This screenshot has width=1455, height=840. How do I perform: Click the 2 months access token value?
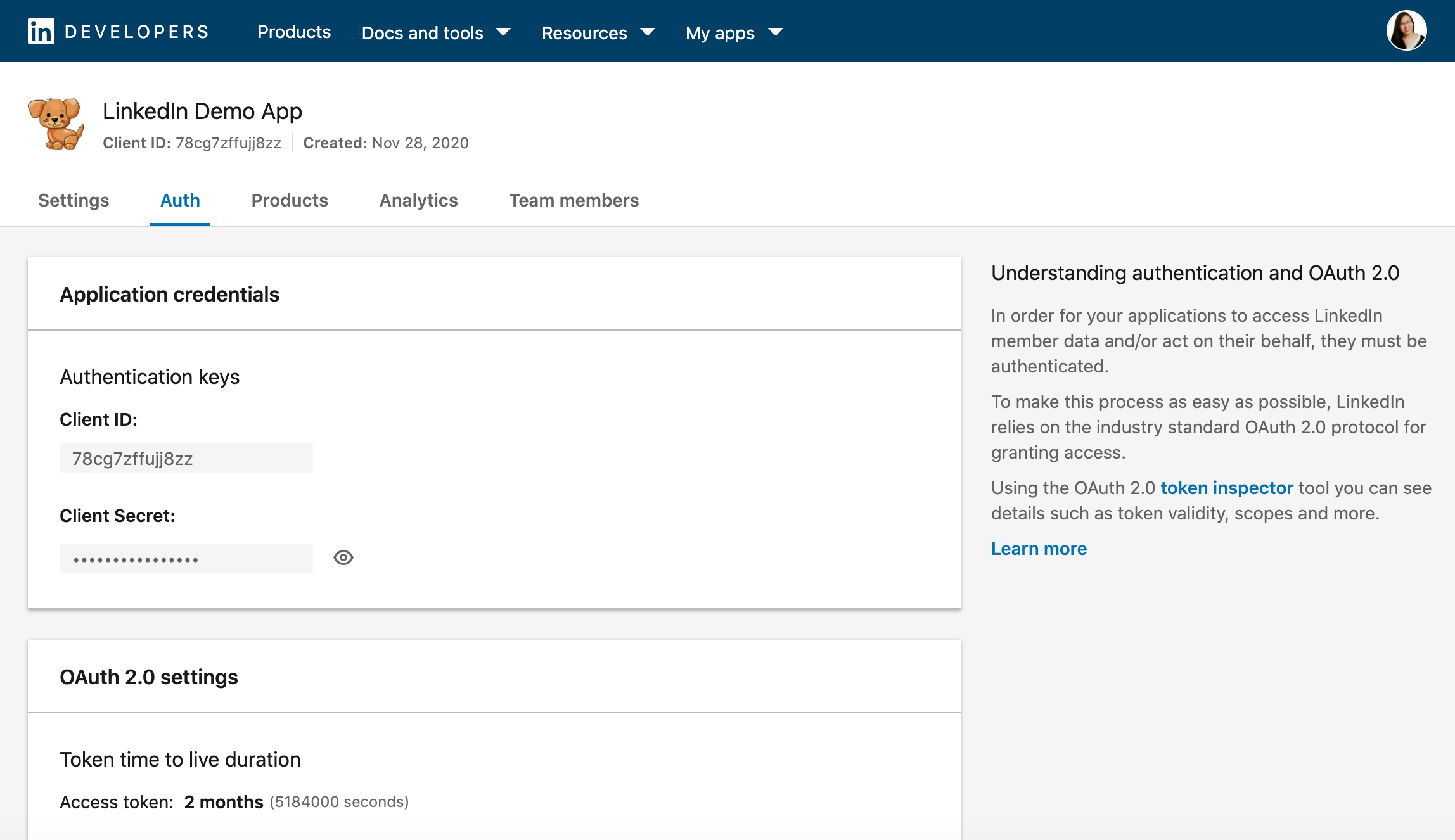click(x=224, y=802)
